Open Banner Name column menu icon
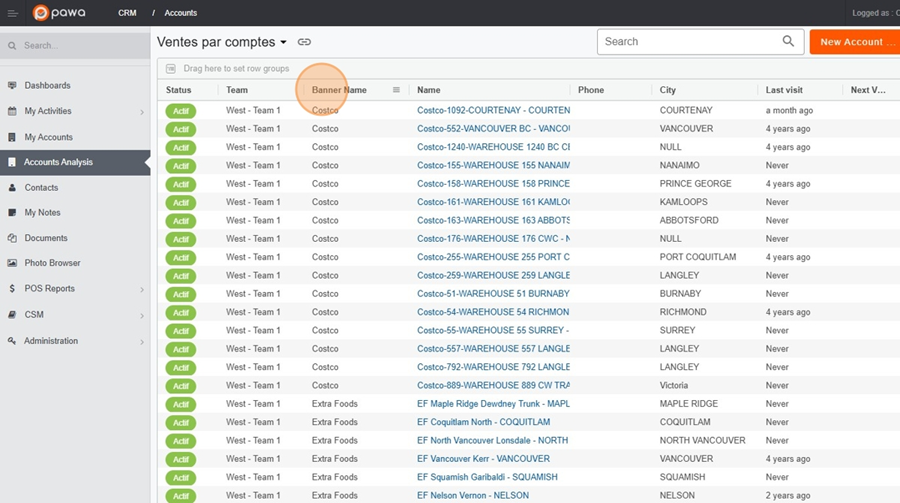900x503 pixels. pyautogui.click(x=396, y=90)
